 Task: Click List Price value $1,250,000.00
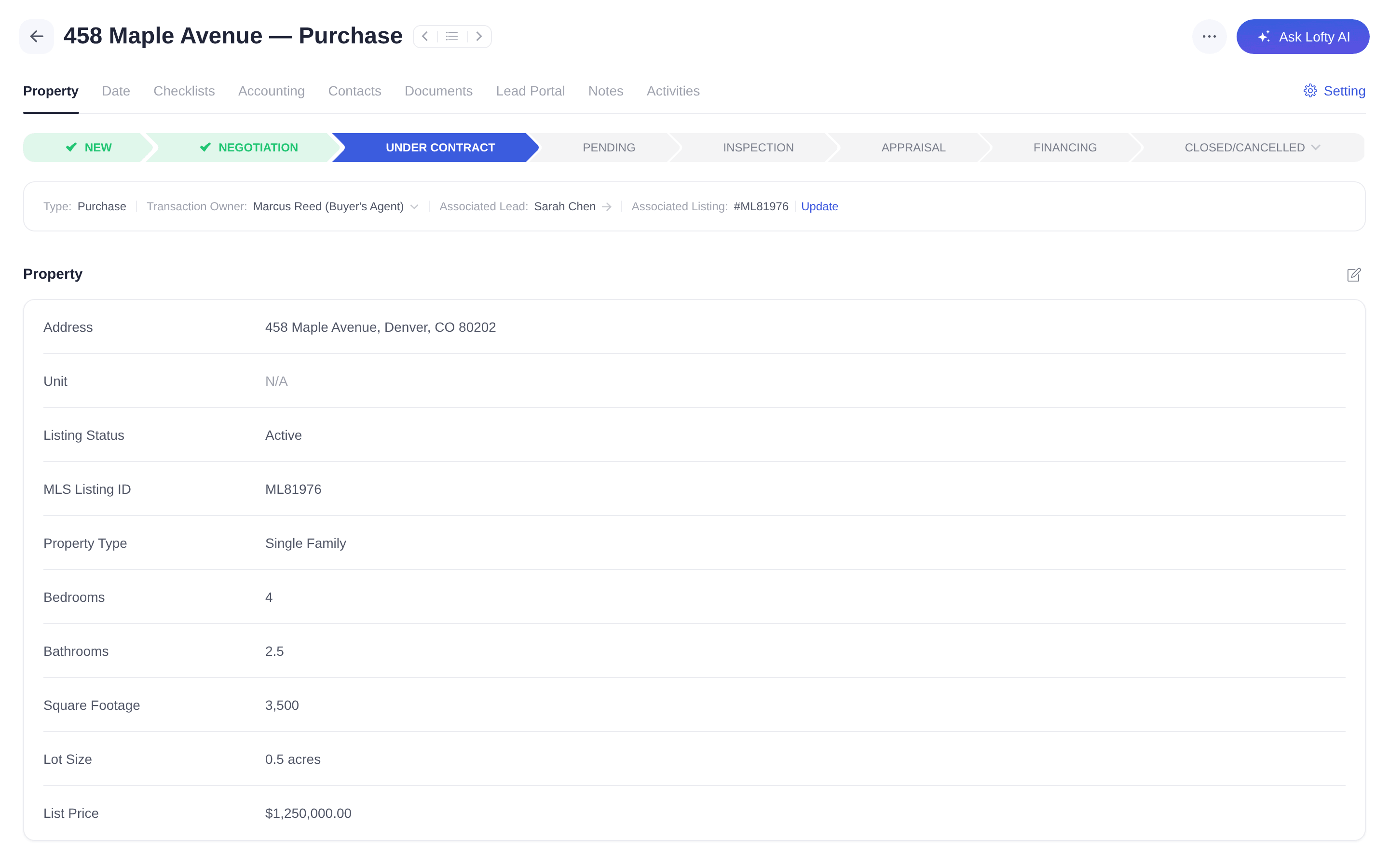pos(308,813)
